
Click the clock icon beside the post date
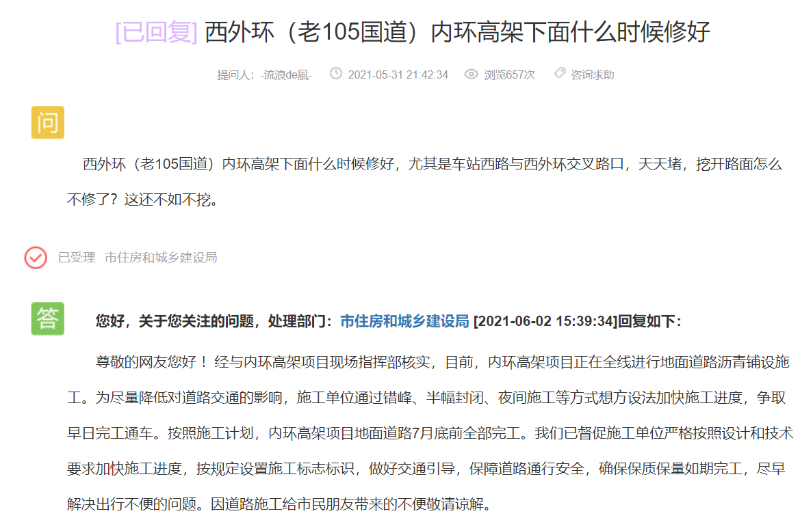(x=336, y=73)
